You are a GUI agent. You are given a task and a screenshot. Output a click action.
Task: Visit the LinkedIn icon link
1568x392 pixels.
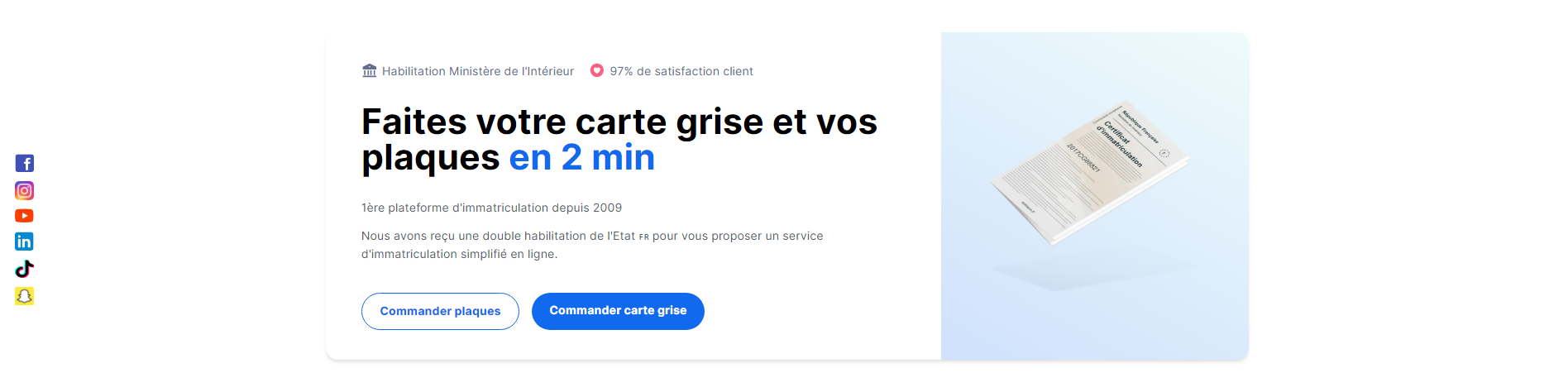[24, 241]
